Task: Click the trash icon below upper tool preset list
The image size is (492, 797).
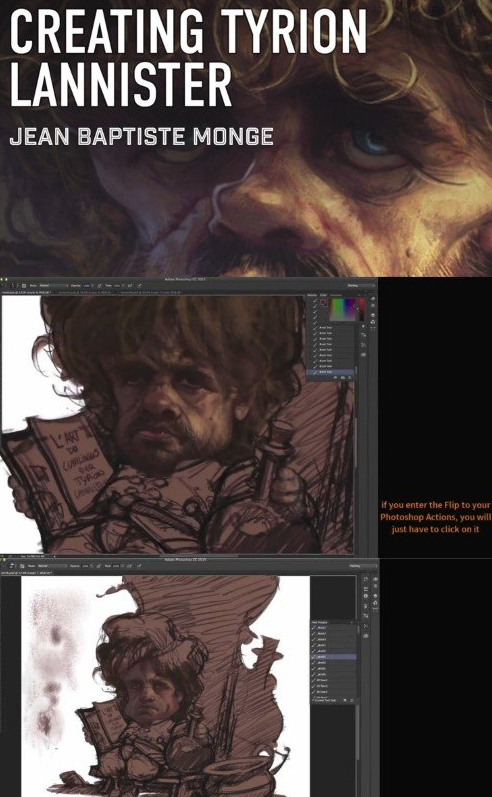Action: (351, 378)
